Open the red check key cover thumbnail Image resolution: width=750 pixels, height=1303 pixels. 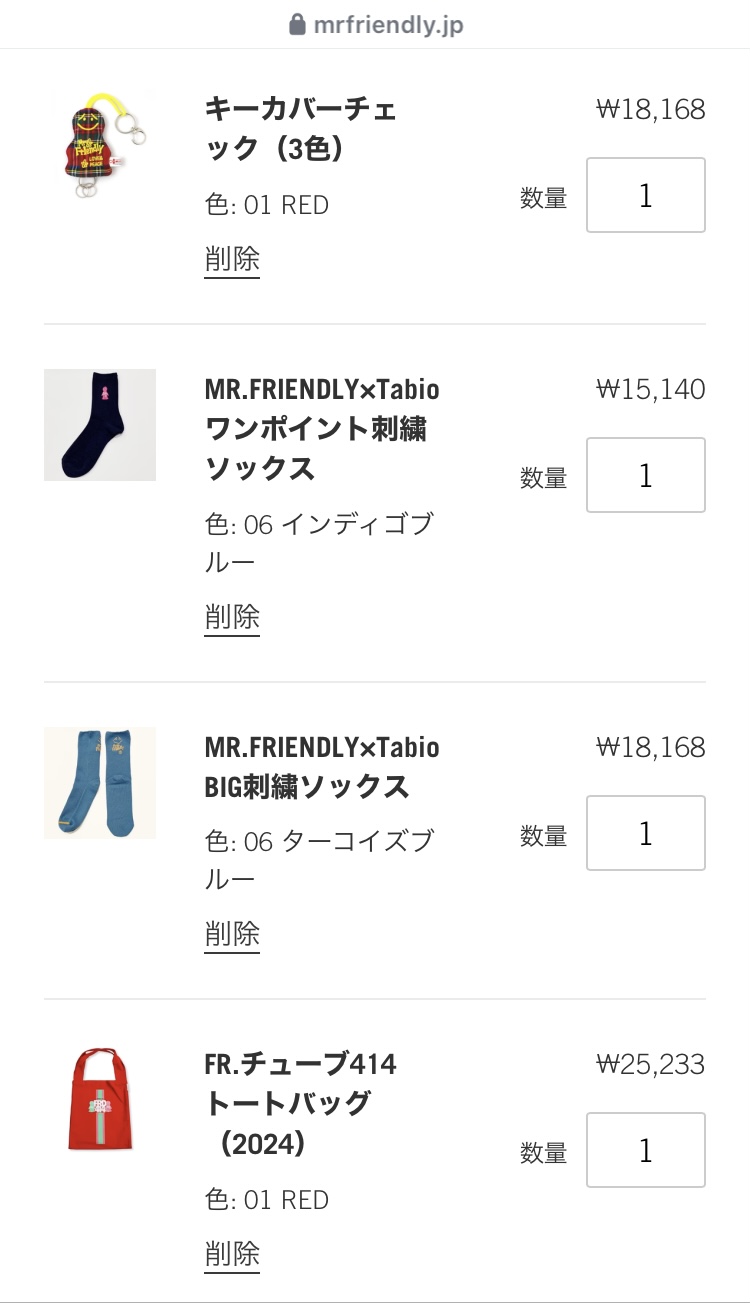click(x=99, y=147)
